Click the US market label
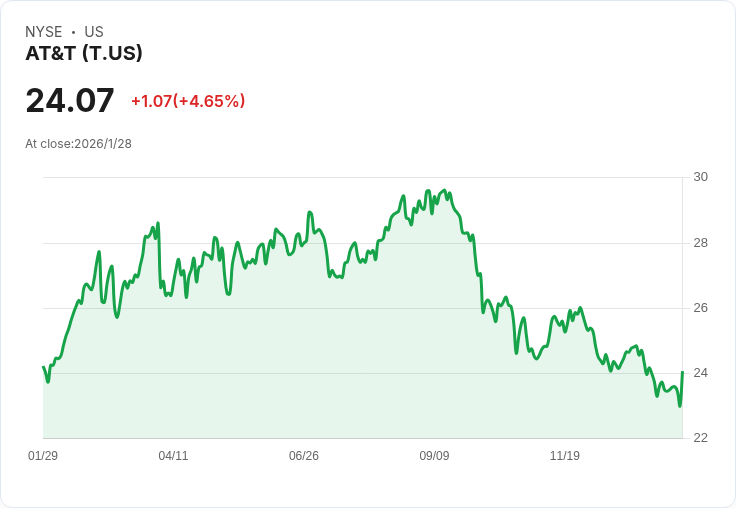Screen dimensions: 736x508 (94, 32)
